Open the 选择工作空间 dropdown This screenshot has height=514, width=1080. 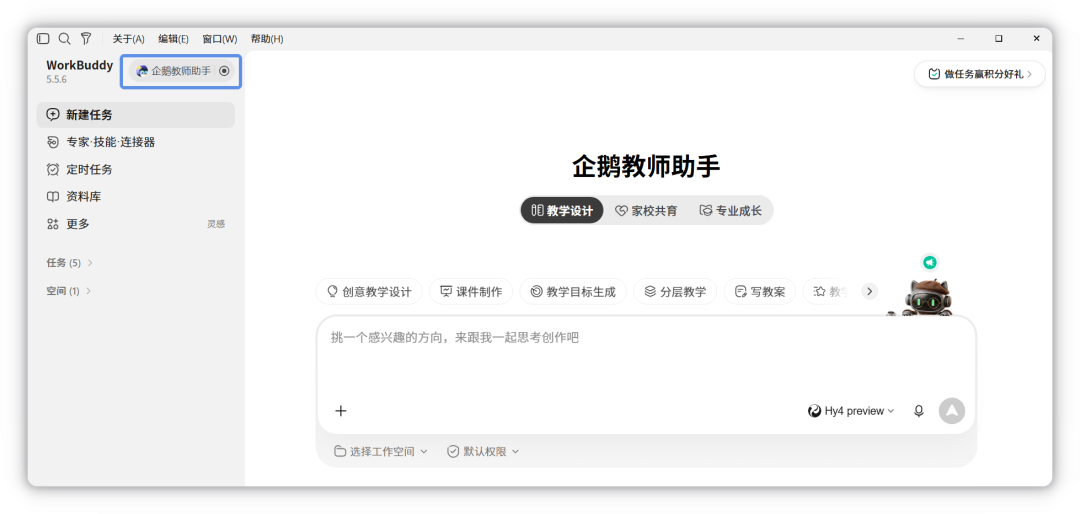pyautogui.click(x=381, y=451)
